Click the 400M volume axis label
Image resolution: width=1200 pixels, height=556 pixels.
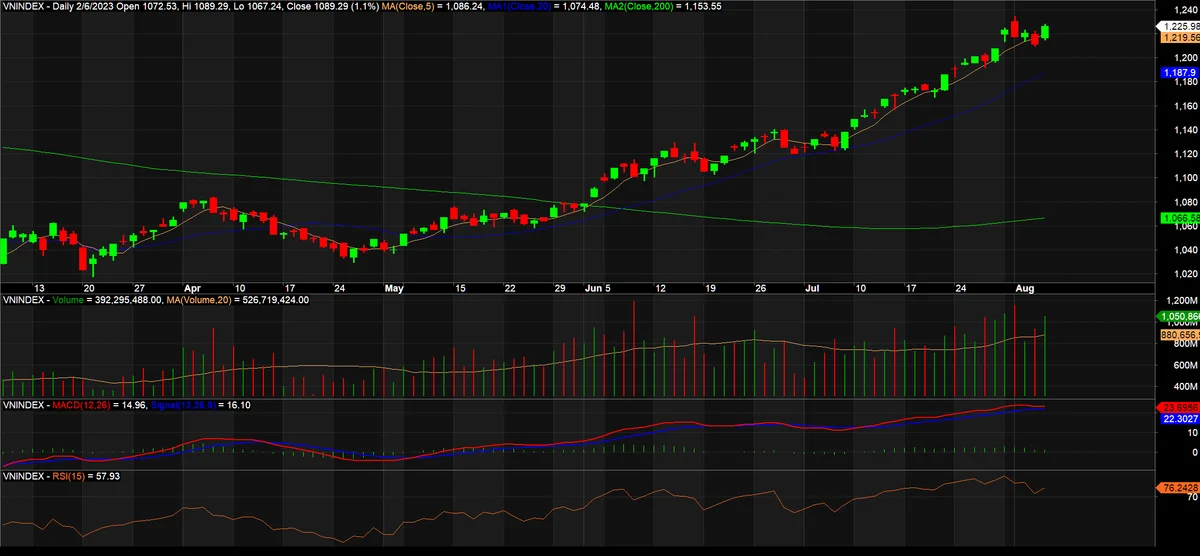(x=1186, y=386)
